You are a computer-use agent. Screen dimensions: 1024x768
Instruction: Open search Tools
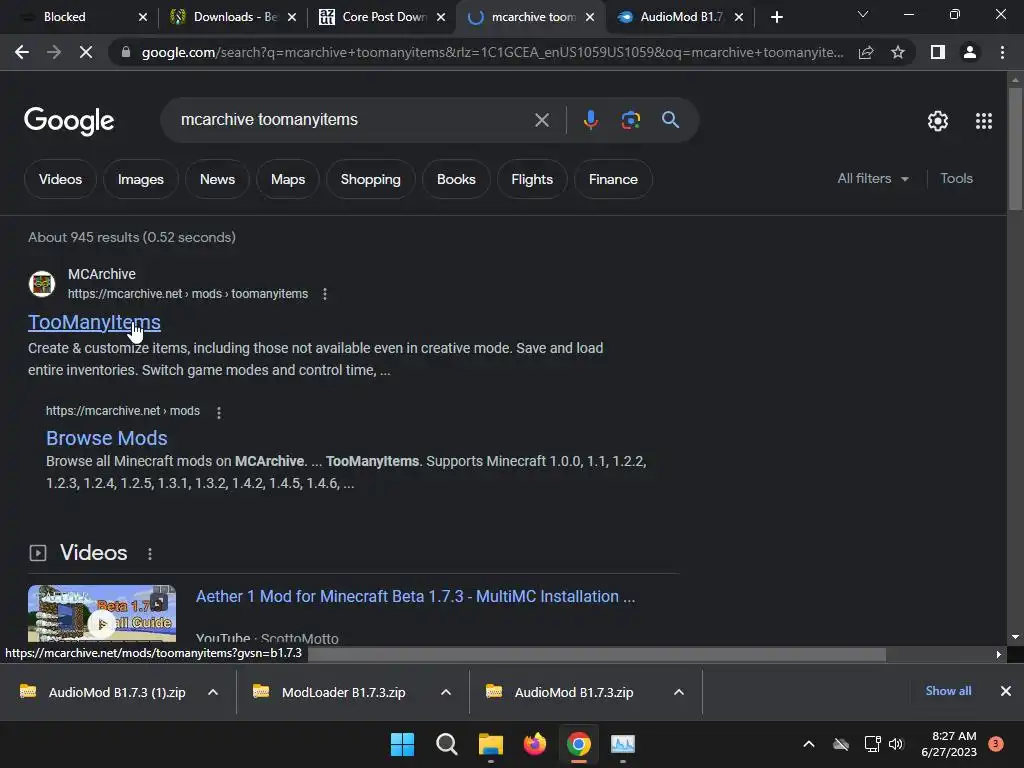click(x=956, y=178)
